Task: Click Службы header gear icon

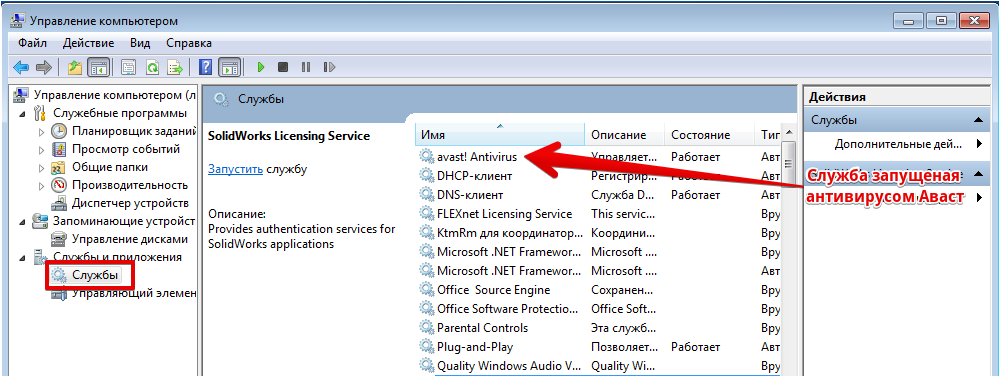Action: tap(221, 99)
